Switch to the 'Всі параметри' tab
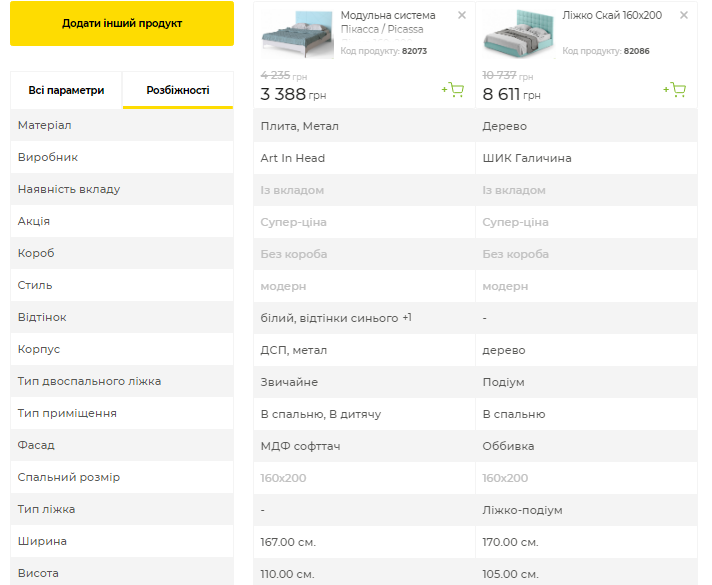 click(66, 90)
